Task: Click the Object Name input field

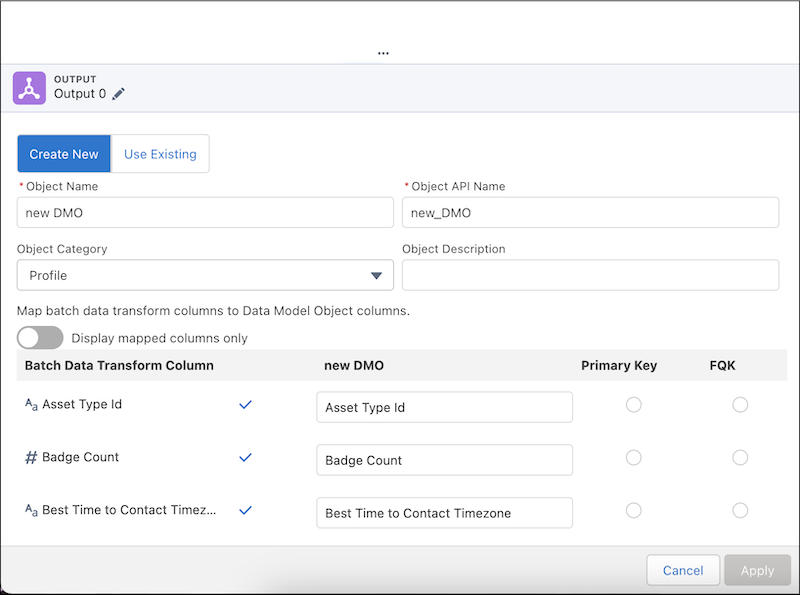Action: coord(205,213)
